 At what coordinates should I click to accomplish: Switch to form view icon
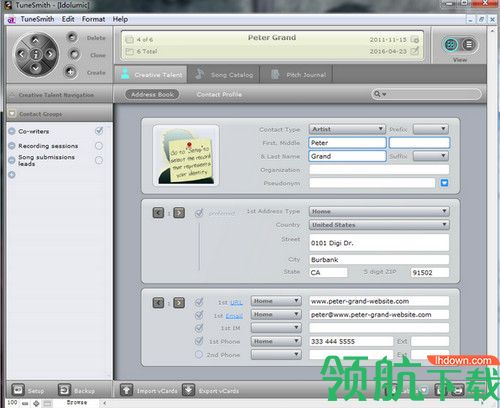(x=451, y=44)
